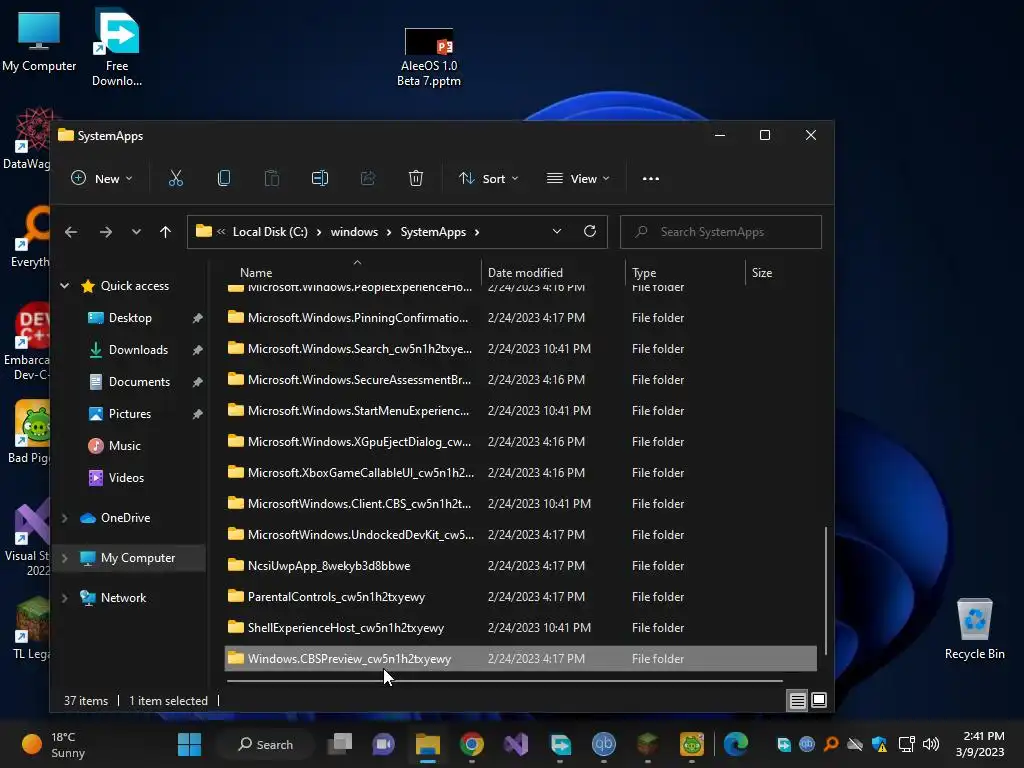Expand the My Computer tree node
This screenshot has height=768, width=1024.
(65, 558)
